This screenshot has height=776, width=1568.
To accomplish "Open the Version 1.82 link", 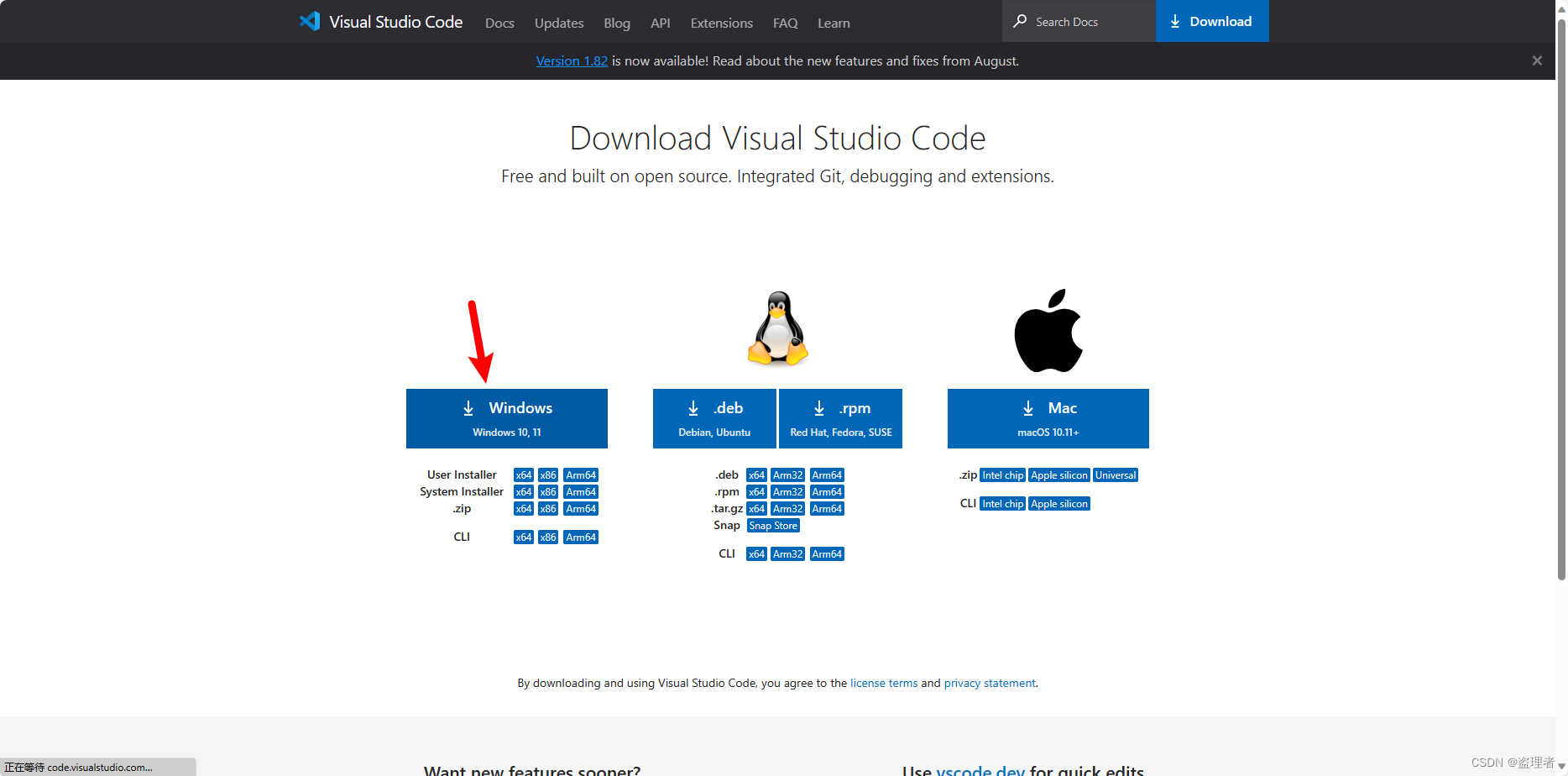I will tap(572, 60).
